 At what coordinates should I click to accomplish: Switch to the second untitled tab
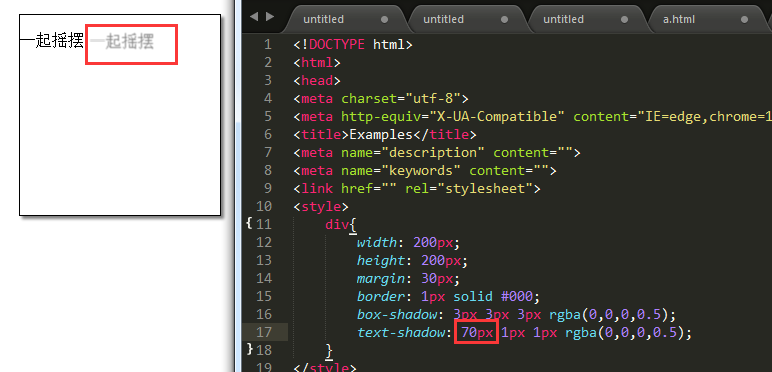coord(444,19)
